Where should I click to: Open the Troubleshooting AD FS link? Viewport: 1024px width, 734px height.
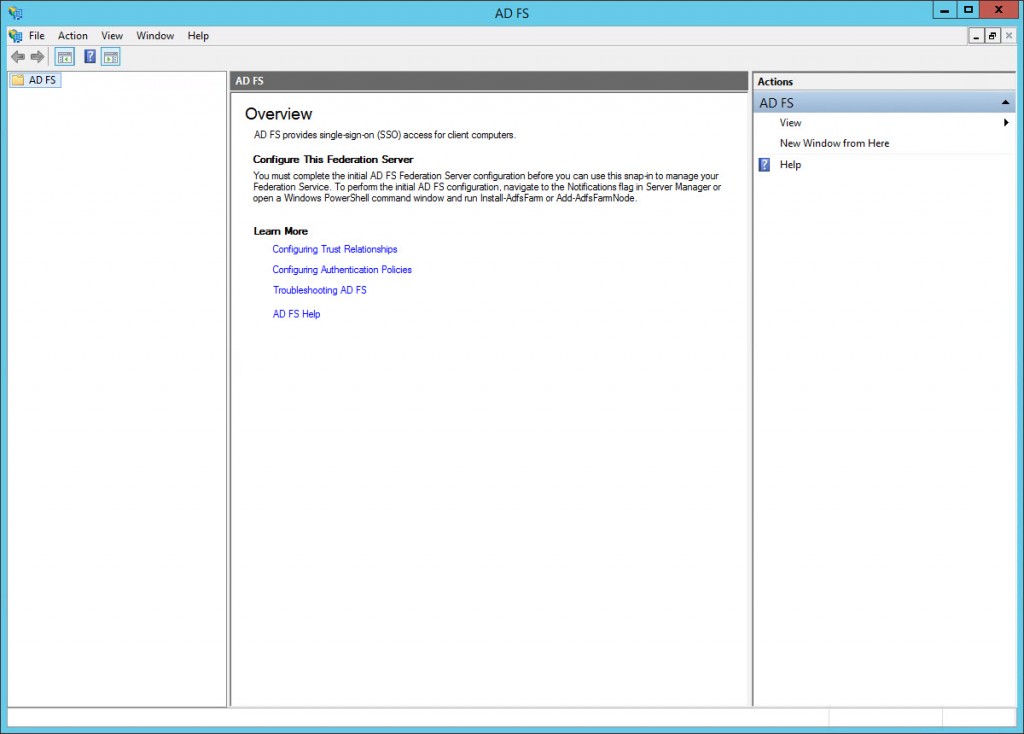pos(320,290)
